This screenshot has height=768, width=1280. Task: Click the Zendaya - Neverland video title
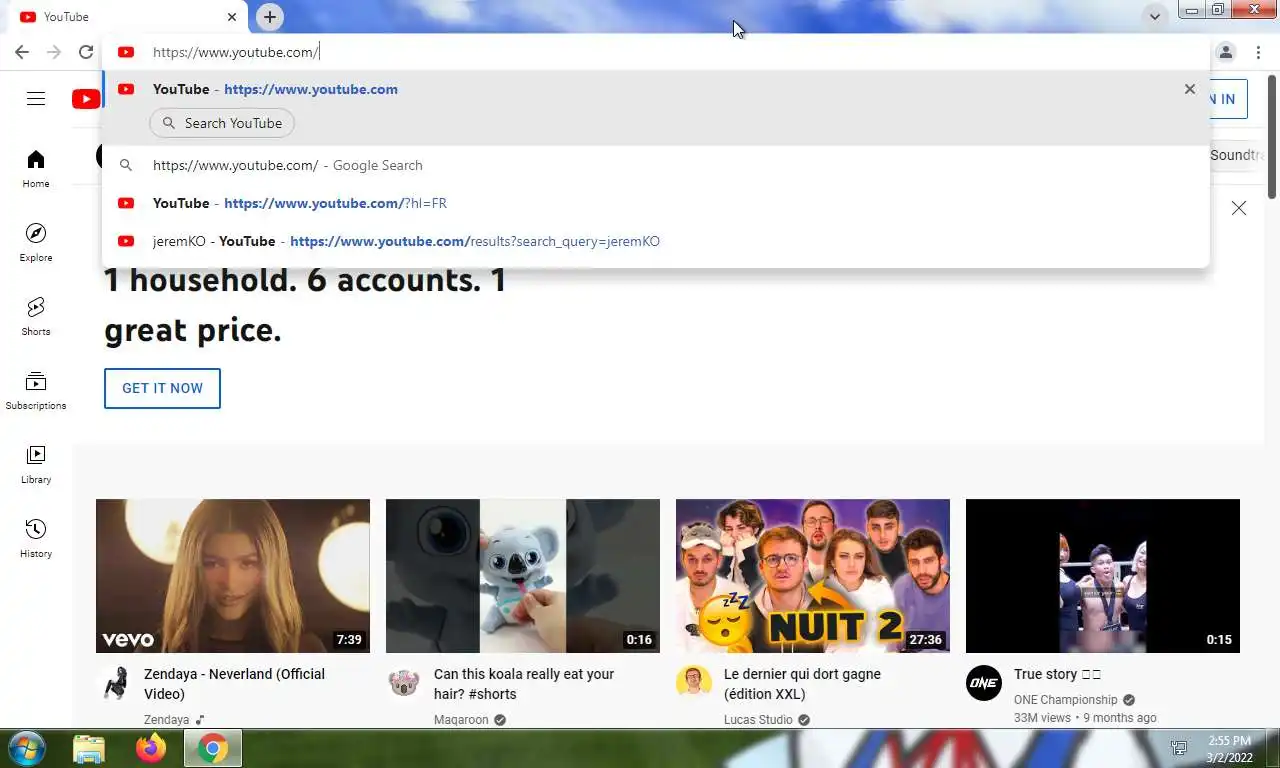click(234, 684)
